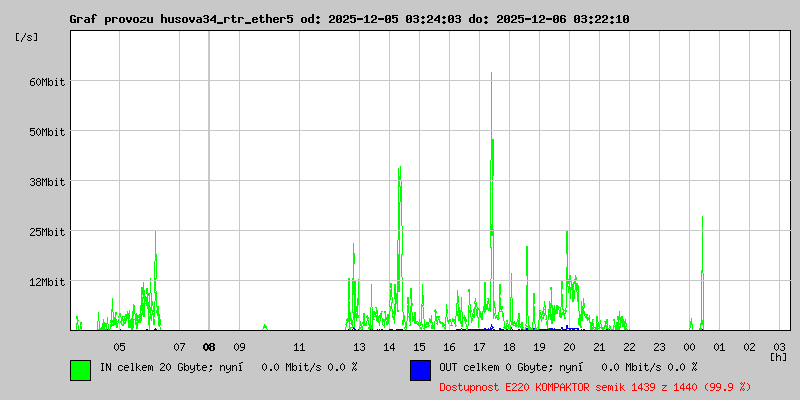The width and height of the screenshot is (800, 400).
Task: Click the bold 08 hour marker
Action: 209,346
